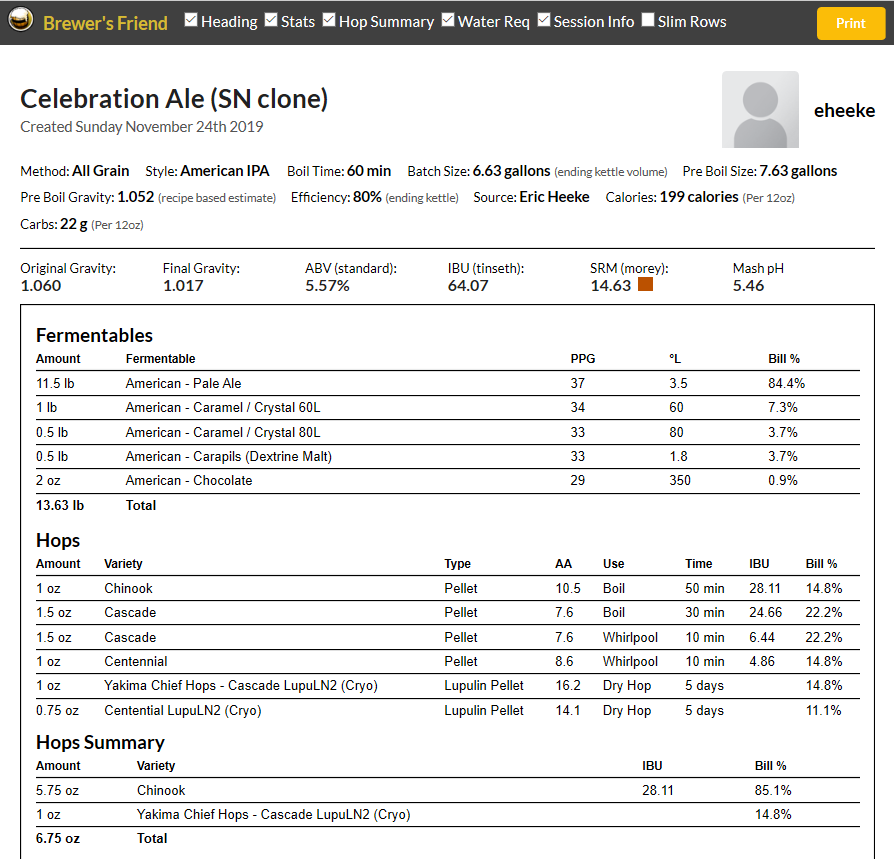This screenshot has width=894, height=859.
Task: Disable the Water Req checkbox
Action: coord(448,21)
